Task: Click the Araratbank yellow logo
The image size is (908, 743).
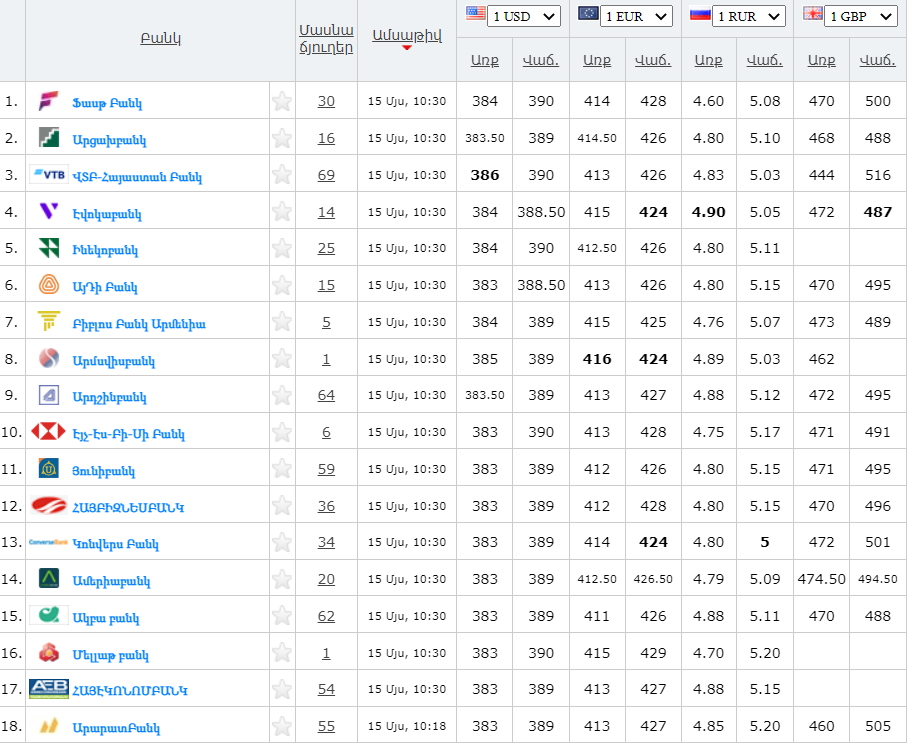Action: (49, 726)
